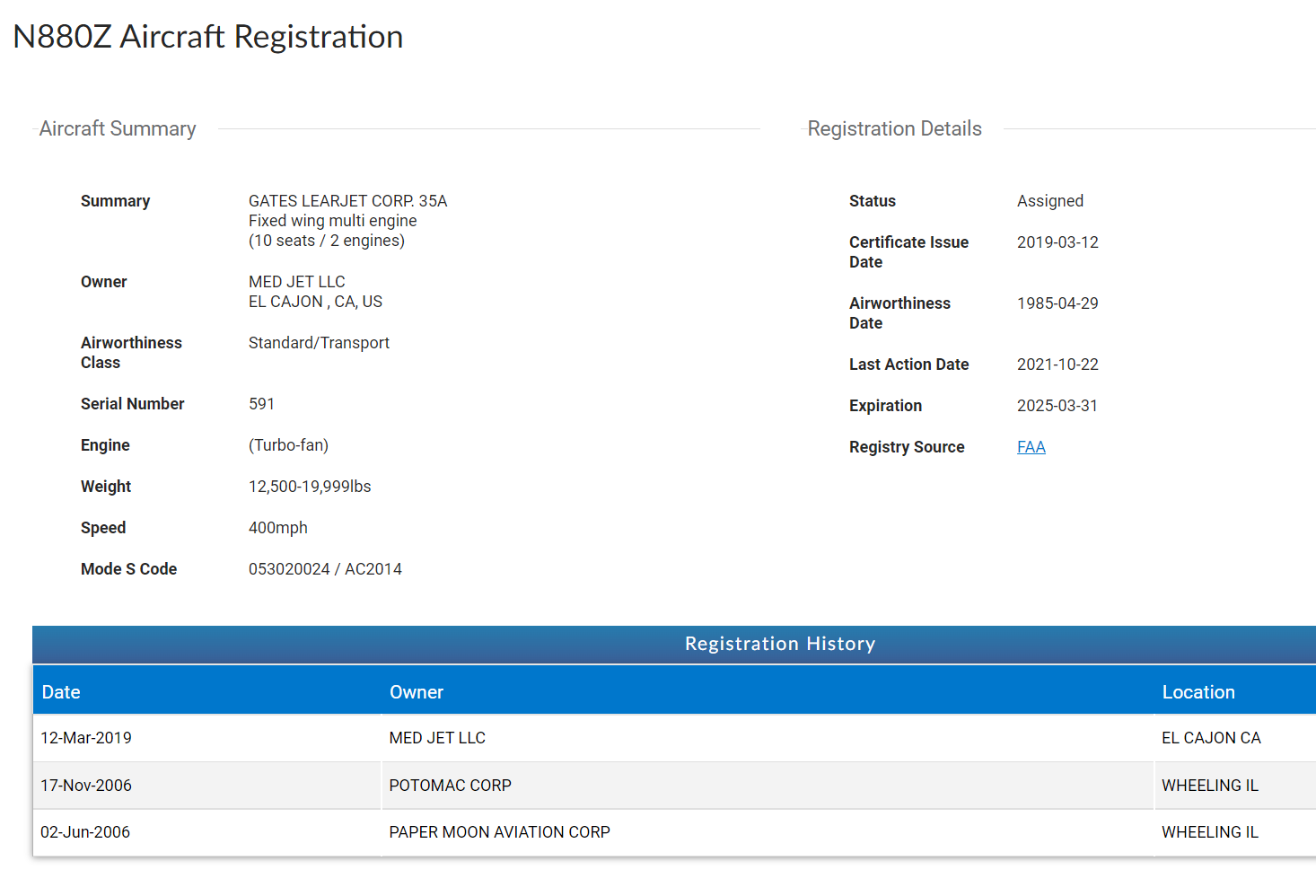The width and height of the screenshot is (1316, 896).
Task: Click the Airworthiness Class label
Action: [x=131, y=353]
